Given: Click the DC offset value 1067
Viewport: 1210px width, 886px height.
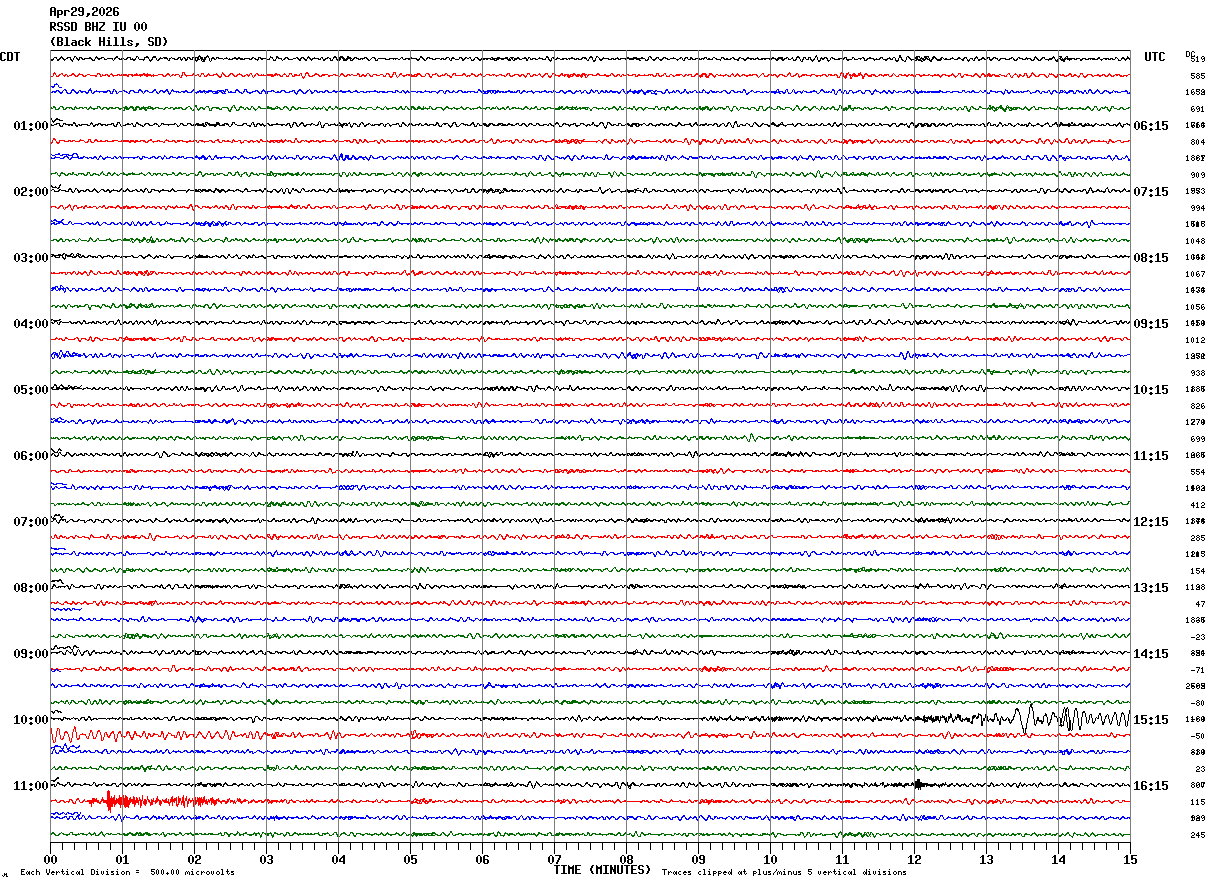Looking at the screenshot, I should click(x=1196, y=274).
